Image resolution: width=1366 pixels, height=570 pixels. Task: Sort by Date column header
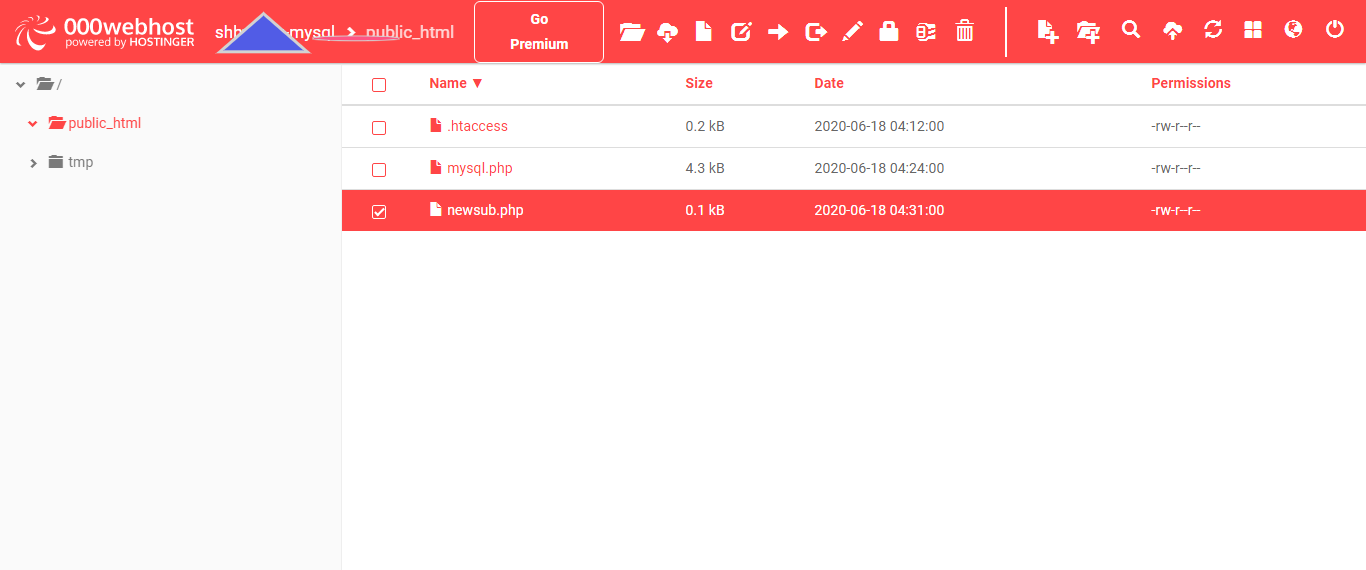pos(829,83)
